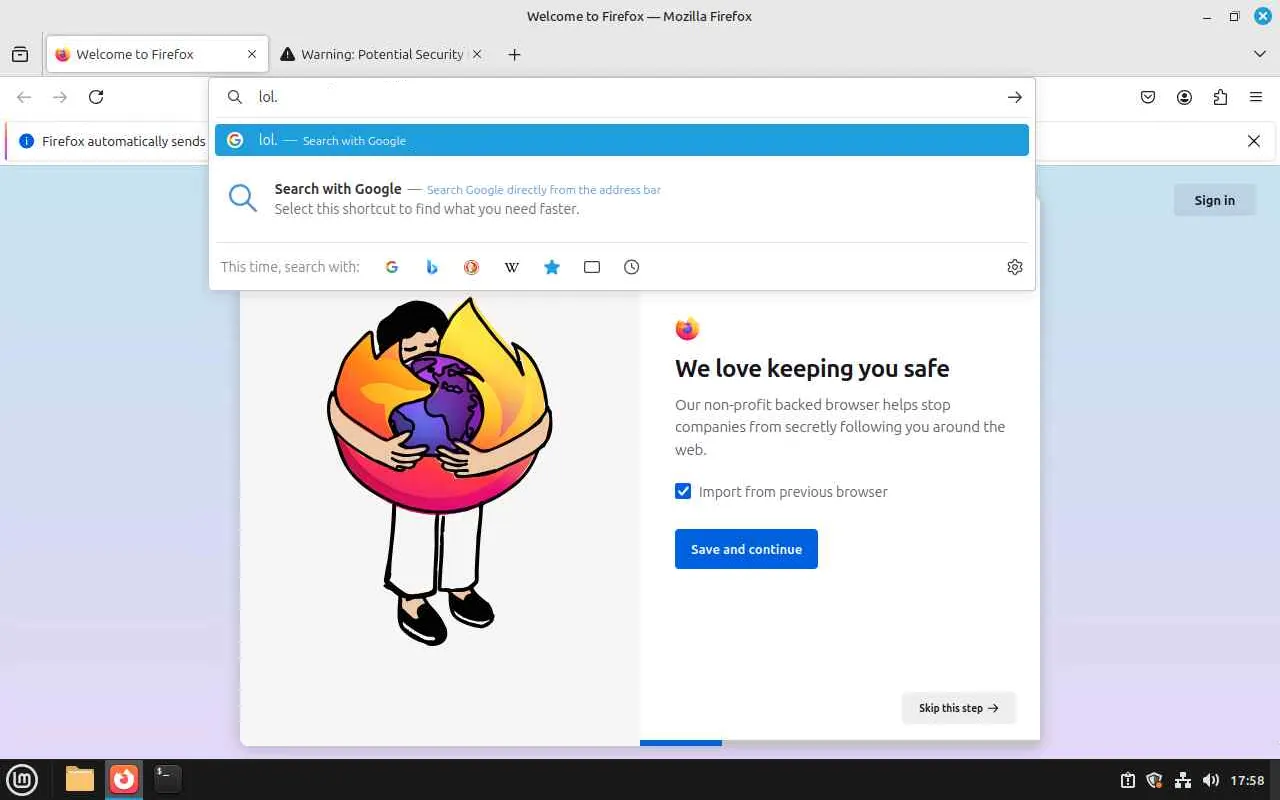
Task: Open the security shield tray icon
Action: (1154, 780)
